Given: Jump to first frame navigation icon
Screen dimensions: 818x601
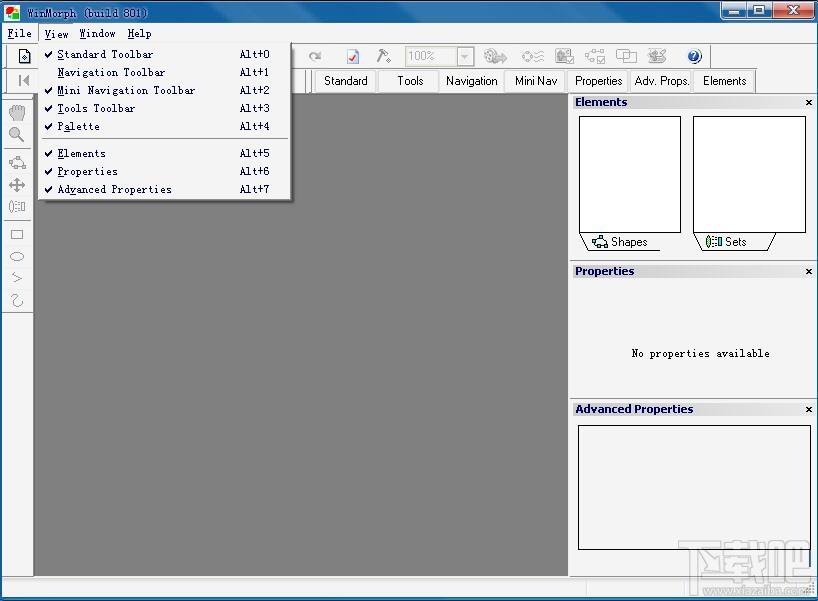Looking at the screenshot, I should tap(24, 80).
